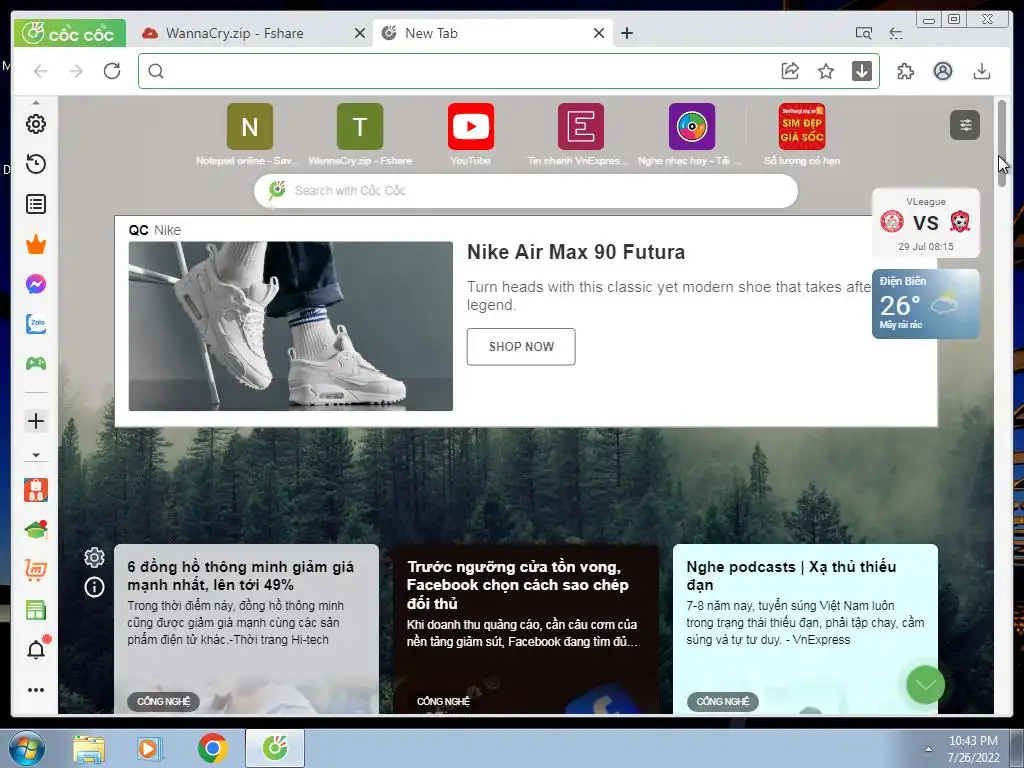Open the VLeague match widget
1024x768 pixels.
(925, 223)
